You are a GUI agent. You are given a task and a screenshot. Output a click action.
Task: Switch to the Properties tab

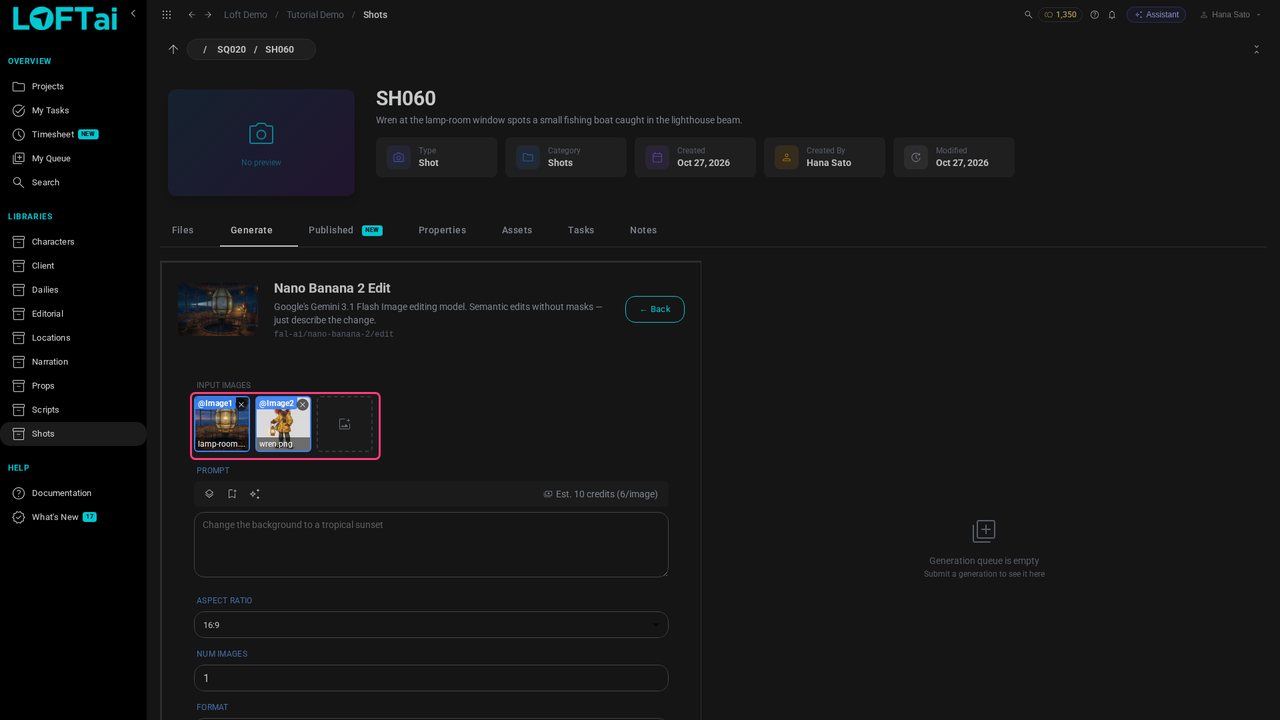point(442,230)
